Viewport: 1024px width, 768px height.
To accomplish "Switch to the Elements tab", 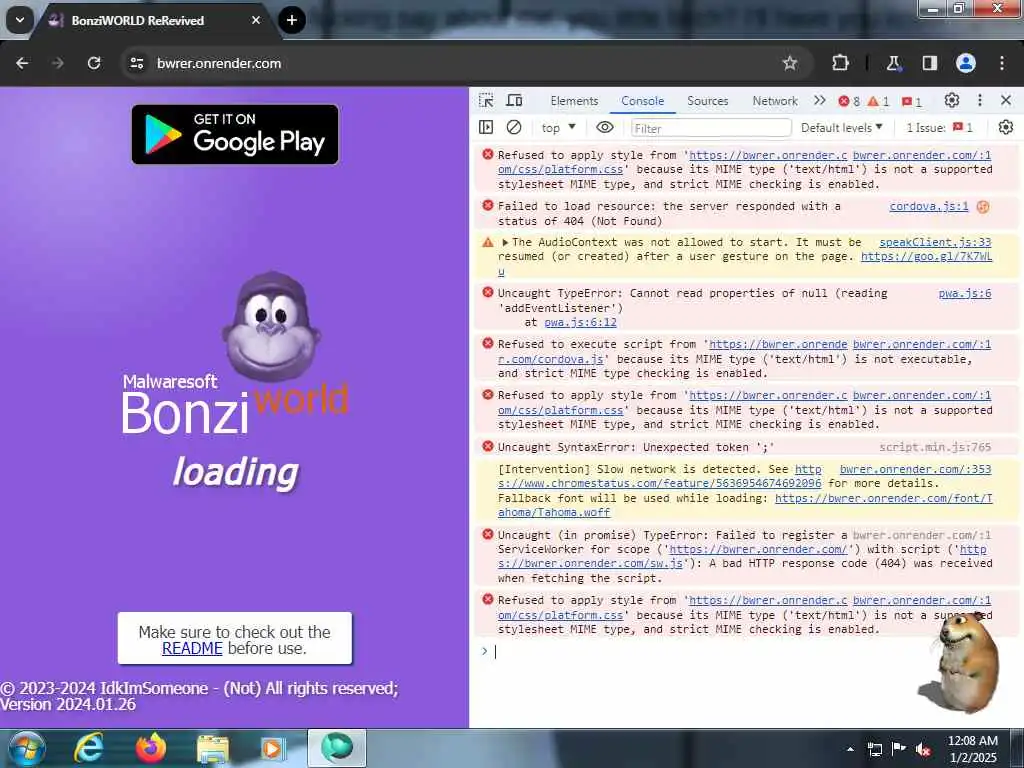I will [x=574, y=101].
